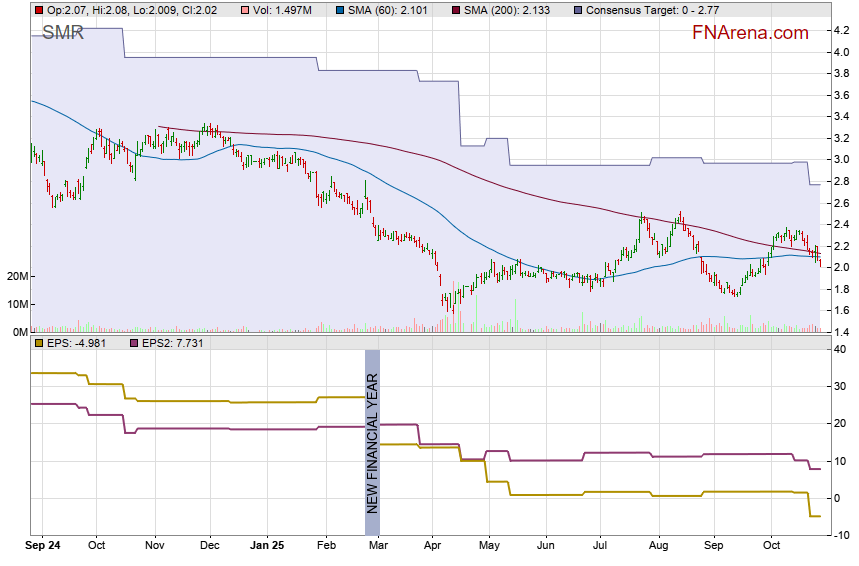Click the SMR ticker symbol label
Screen dimensions: 859x566
click(x=63, y=34)
